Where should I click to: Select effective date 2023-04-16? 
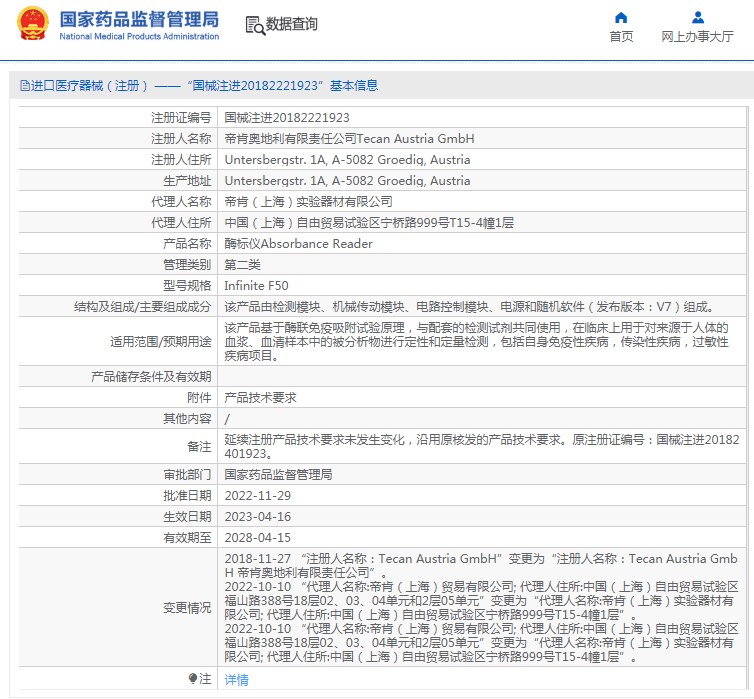(257, 517)
